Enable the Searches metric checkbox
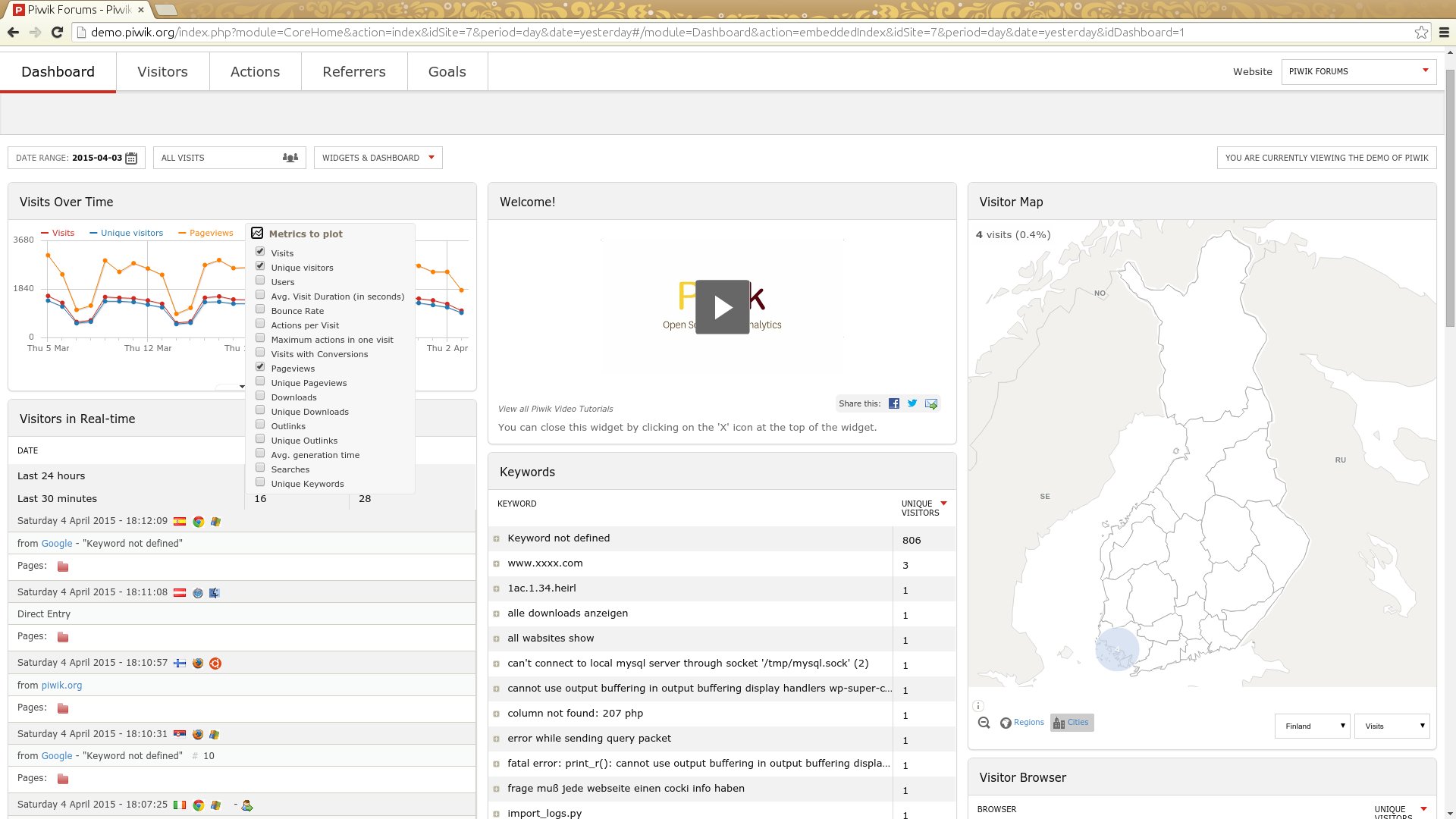 click(x=260, y=467)
